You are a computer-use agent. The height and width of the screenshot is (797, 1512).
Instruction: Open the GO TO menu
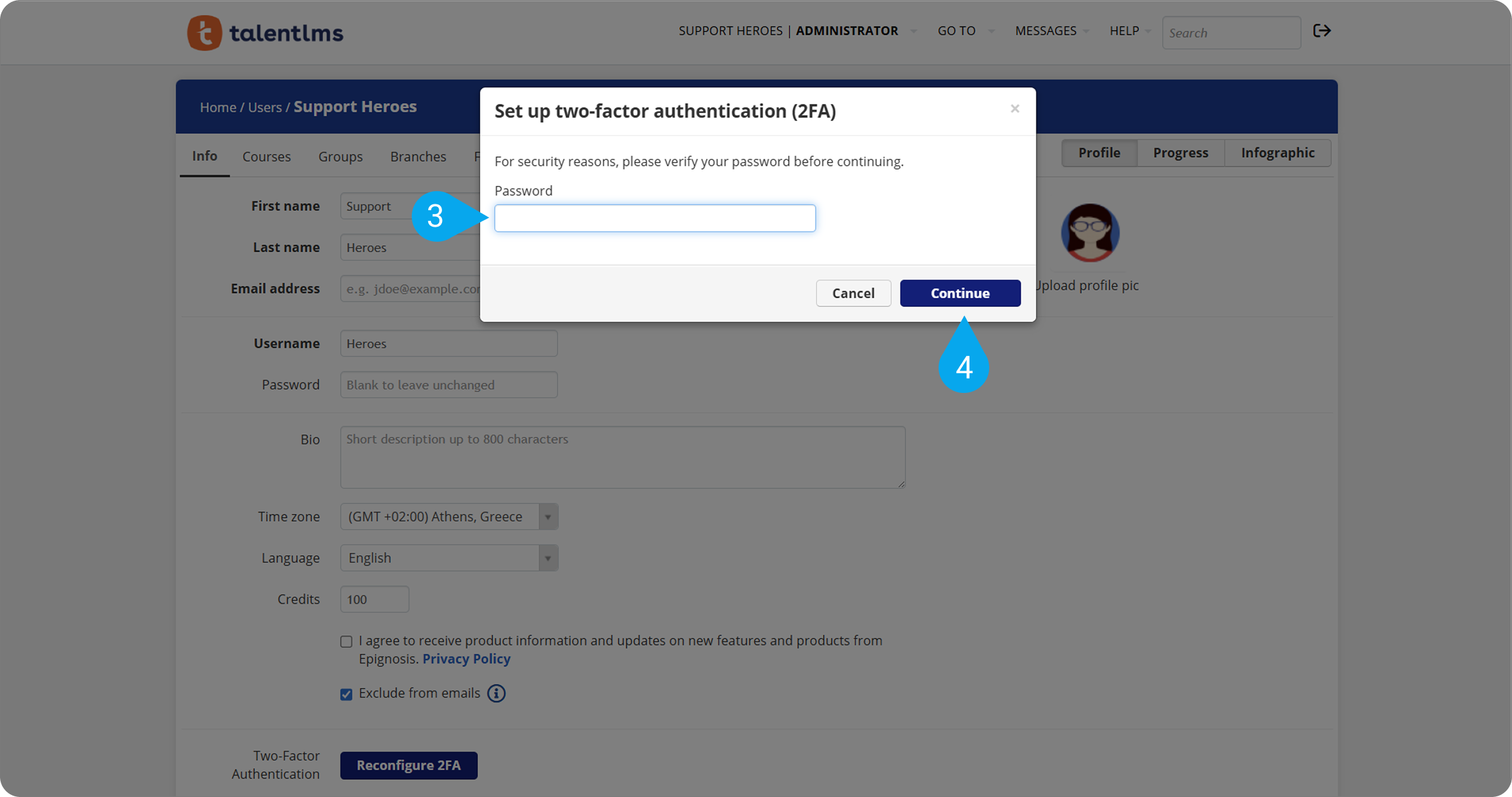(x=957, y=31)
